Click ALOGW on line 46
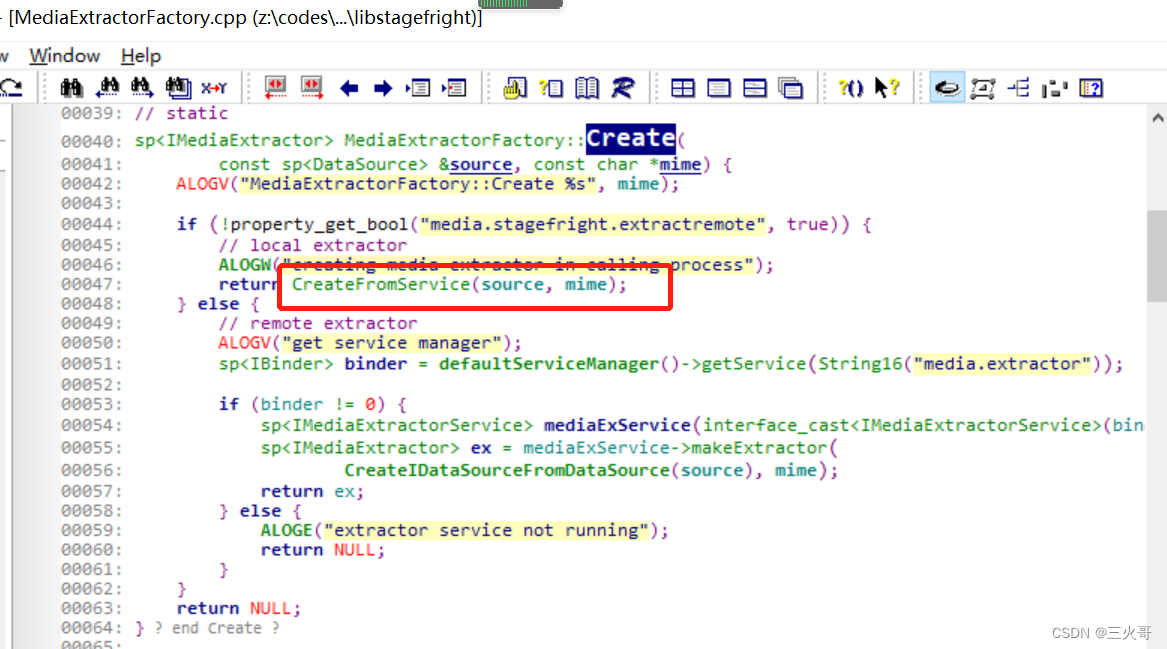This screenshot has width=1167, height=649. (x=245, y=265)
